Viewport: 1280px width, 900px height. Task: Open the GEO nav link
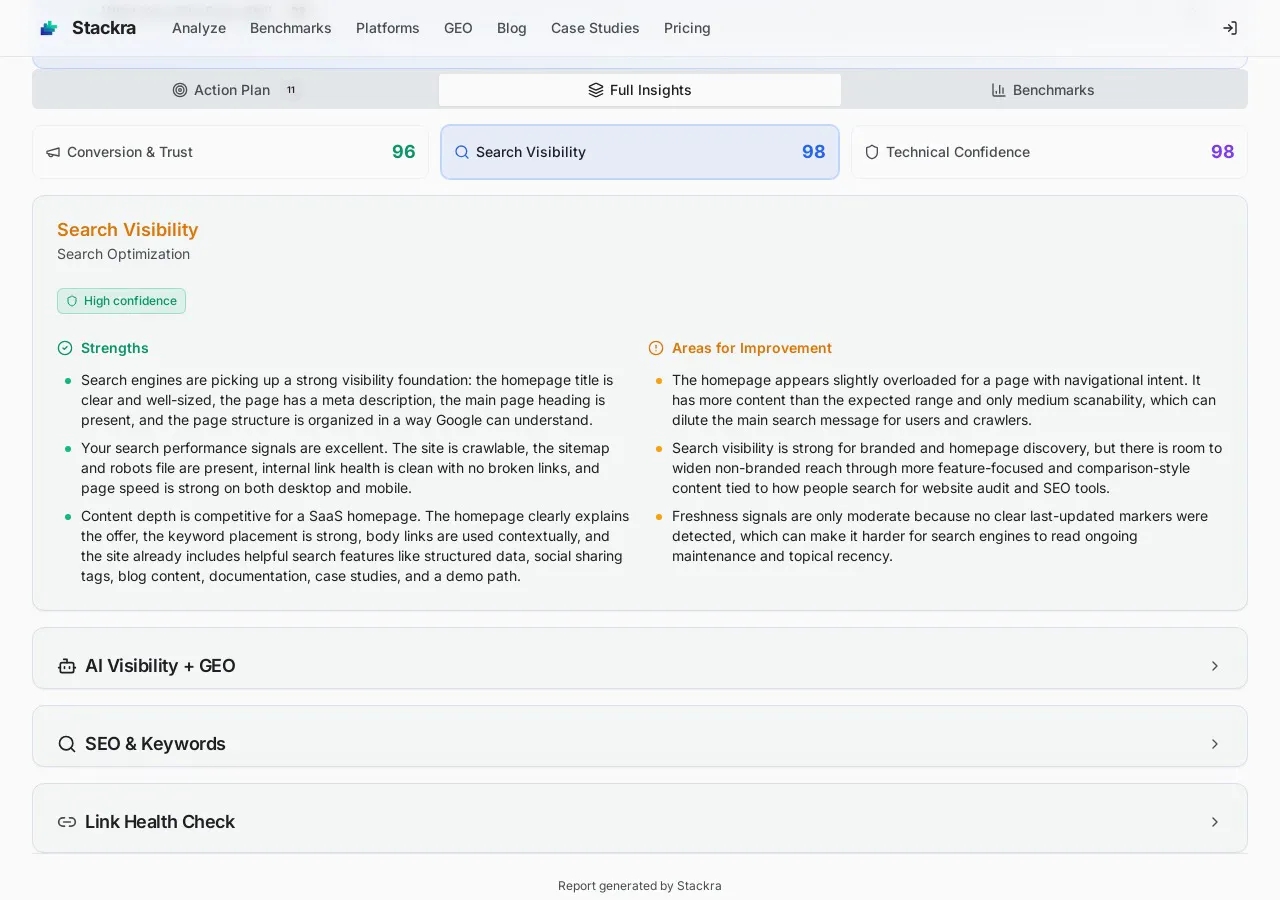tap(458, 28)
